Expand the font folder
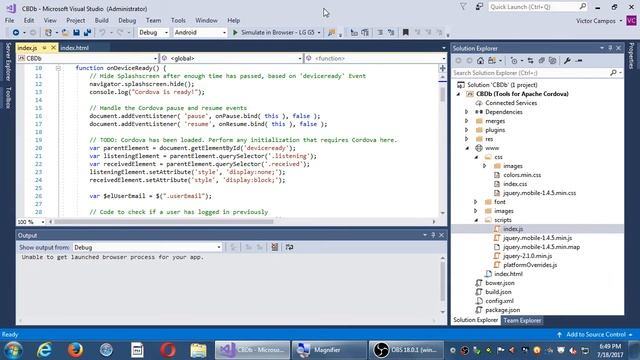 click(x=476, y=202)
